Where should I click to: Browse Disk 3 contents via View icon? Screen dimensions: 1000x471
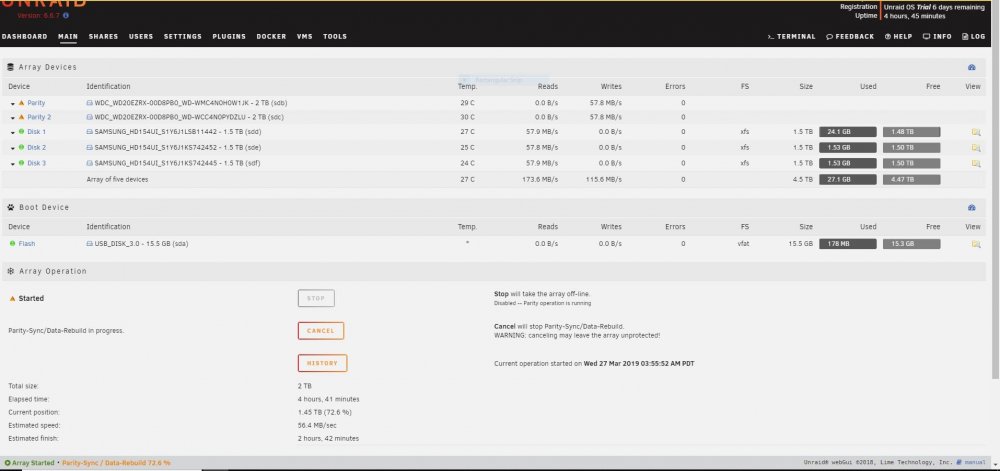pyautogui.click(x=976, y=164)
